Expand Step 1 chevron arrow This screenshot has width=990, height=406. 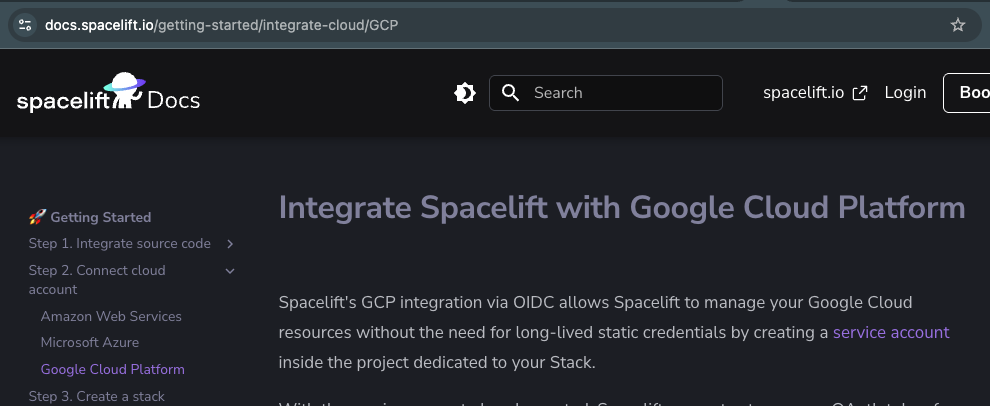coord(230,244)
